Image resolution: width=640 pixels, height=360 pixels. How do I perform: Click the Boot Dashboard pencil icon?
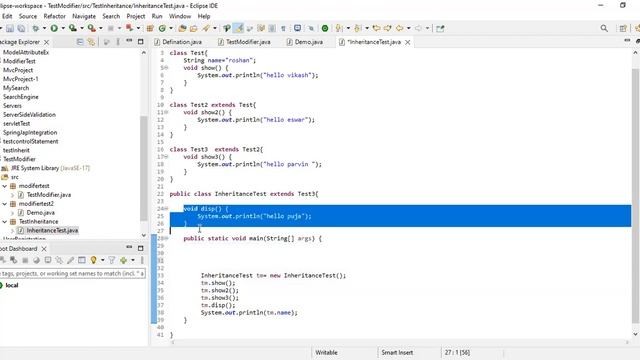click(x=70, y=260)
